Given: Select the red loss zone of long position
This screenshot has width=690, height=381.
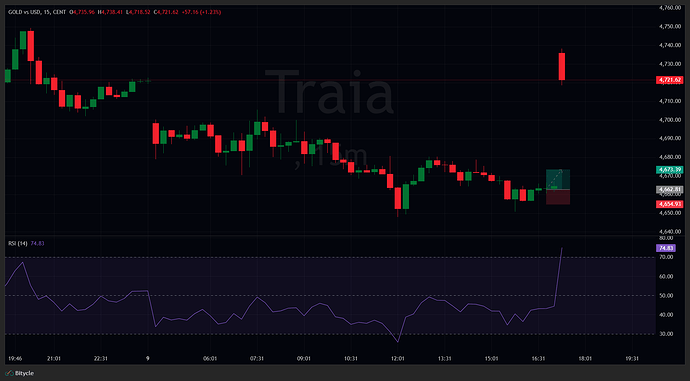Looking at the screenshot, I should coord(558,197).
